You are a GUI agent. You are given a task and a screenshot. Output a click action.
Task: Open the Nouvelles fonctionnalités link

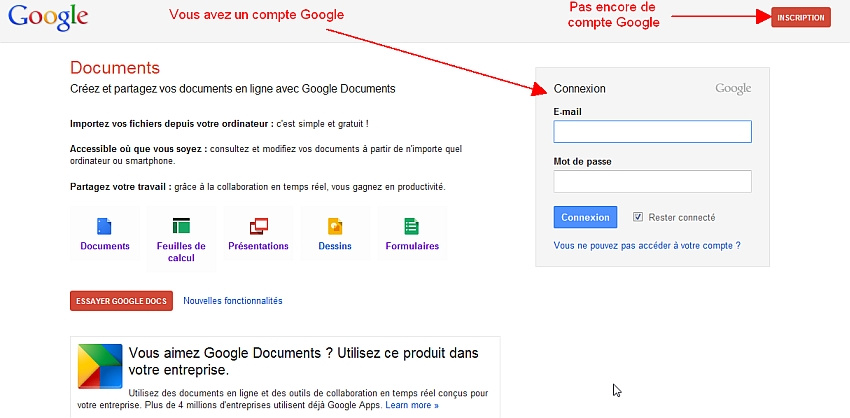233,301
